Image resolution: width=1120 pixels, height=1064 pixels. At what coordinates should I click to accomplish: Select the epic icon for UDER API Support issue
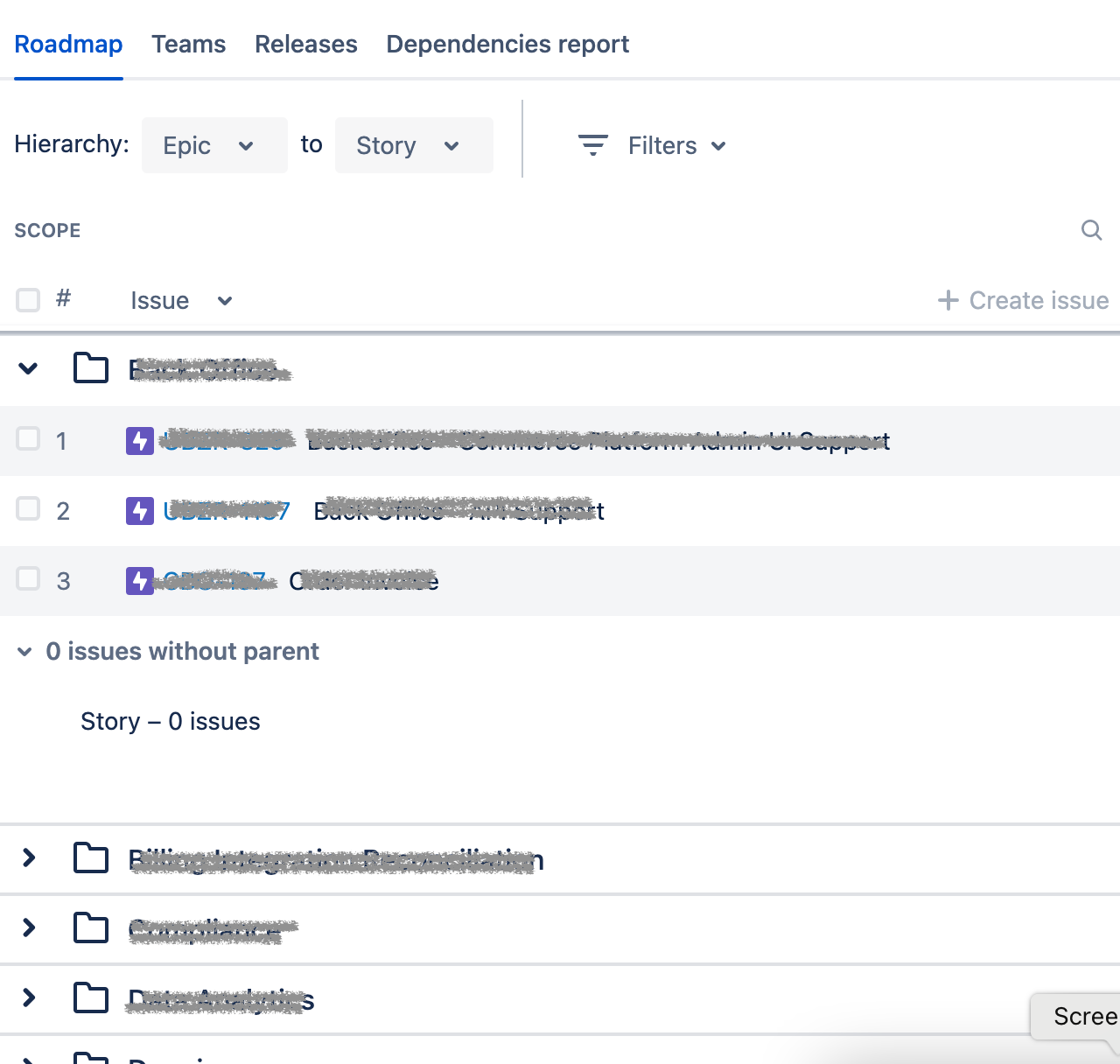139,511
